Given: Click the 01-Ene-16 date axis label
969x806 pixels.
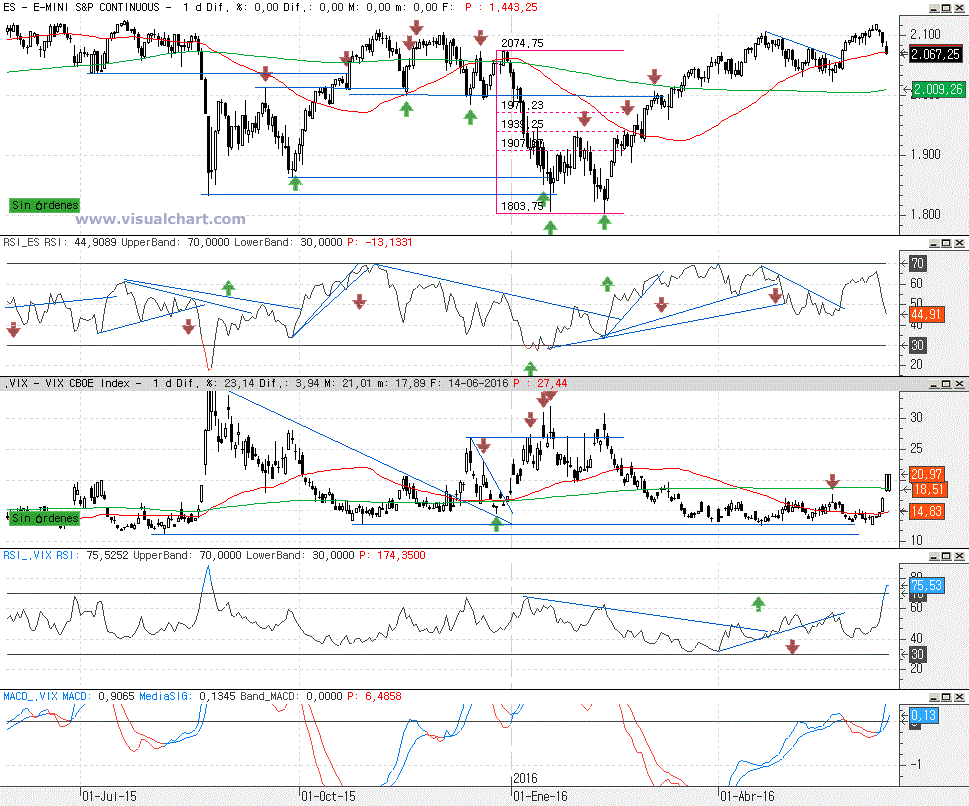Looking at the screenshot, I should pos(540,796).
